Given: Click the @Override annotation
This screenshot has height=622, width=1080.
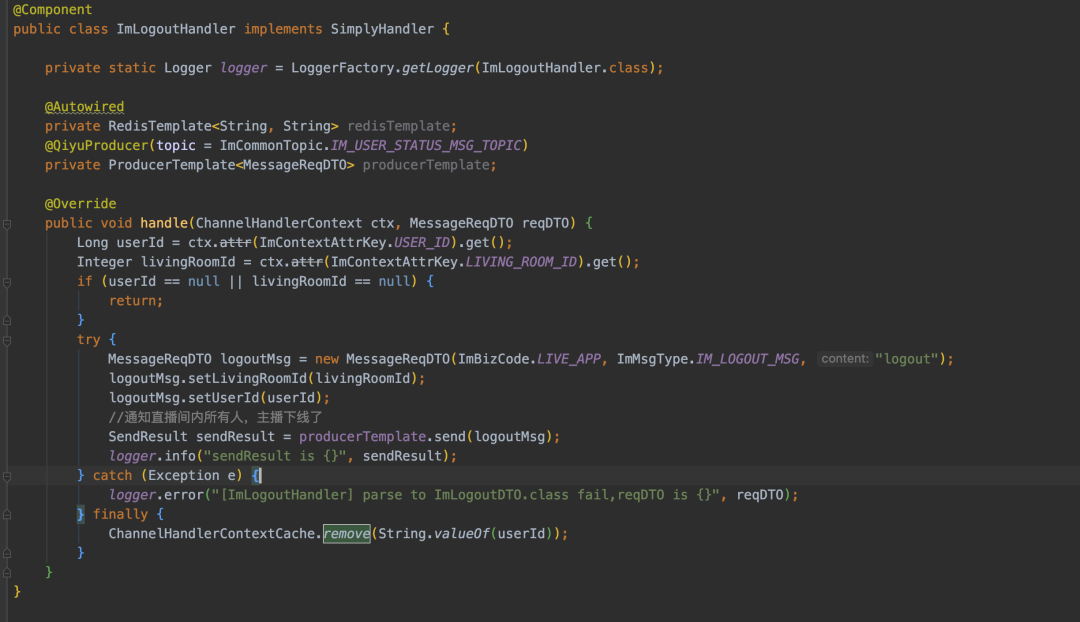Looking at the screenshot, I should [80, 204].
